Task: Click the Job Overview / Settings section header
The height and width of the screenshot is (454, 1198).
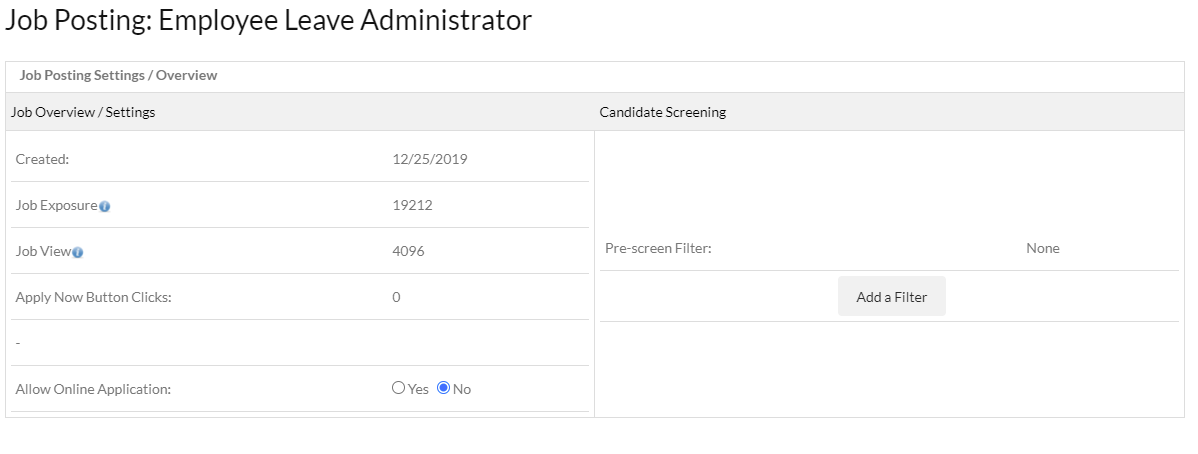Action: 83,112
